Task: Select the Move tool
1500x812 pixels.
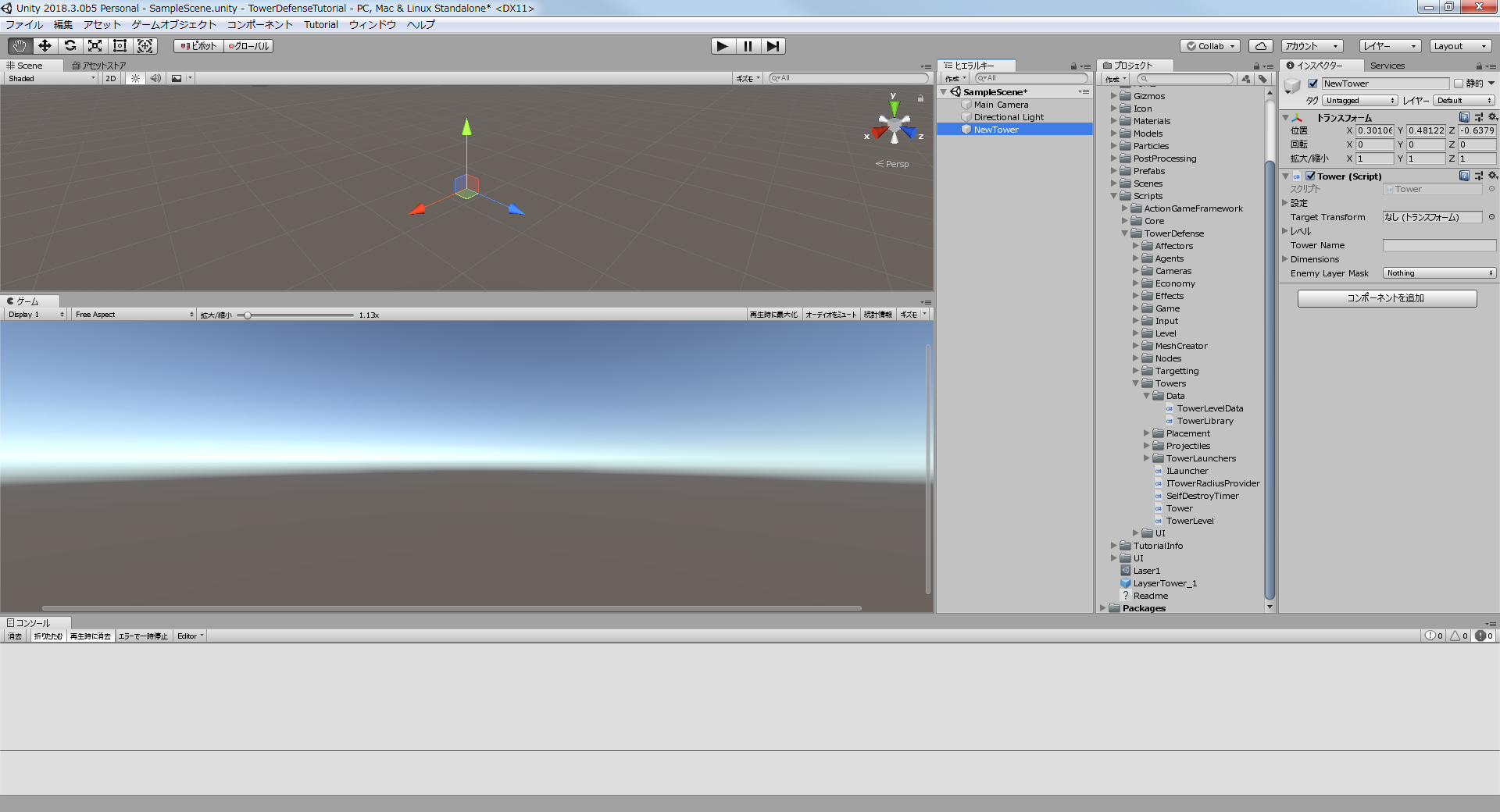Action: point(45,46)
